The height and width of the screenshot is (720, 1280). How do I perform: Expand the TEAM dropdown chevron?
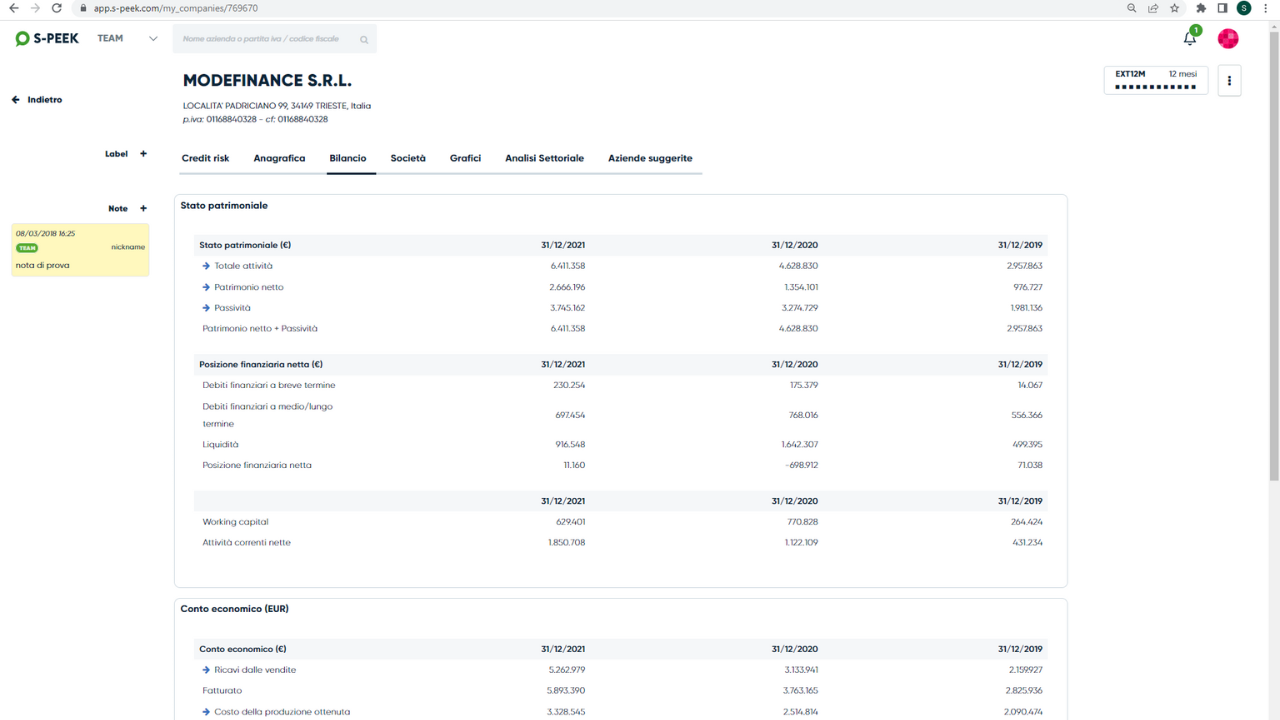point(153,39)
